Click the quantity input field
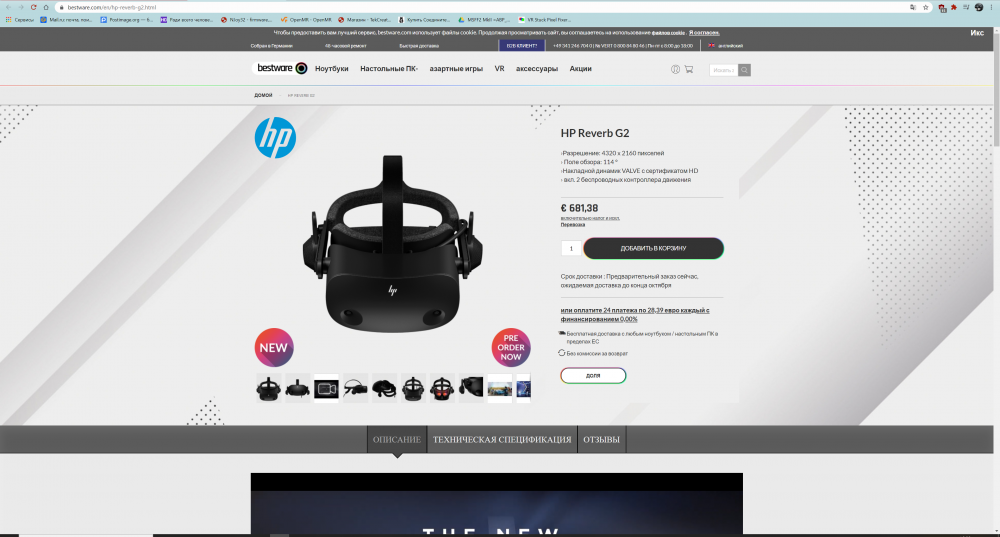The width and height of the screenshot is (1000, 537). pyautogui.click(x=571, y=249)
